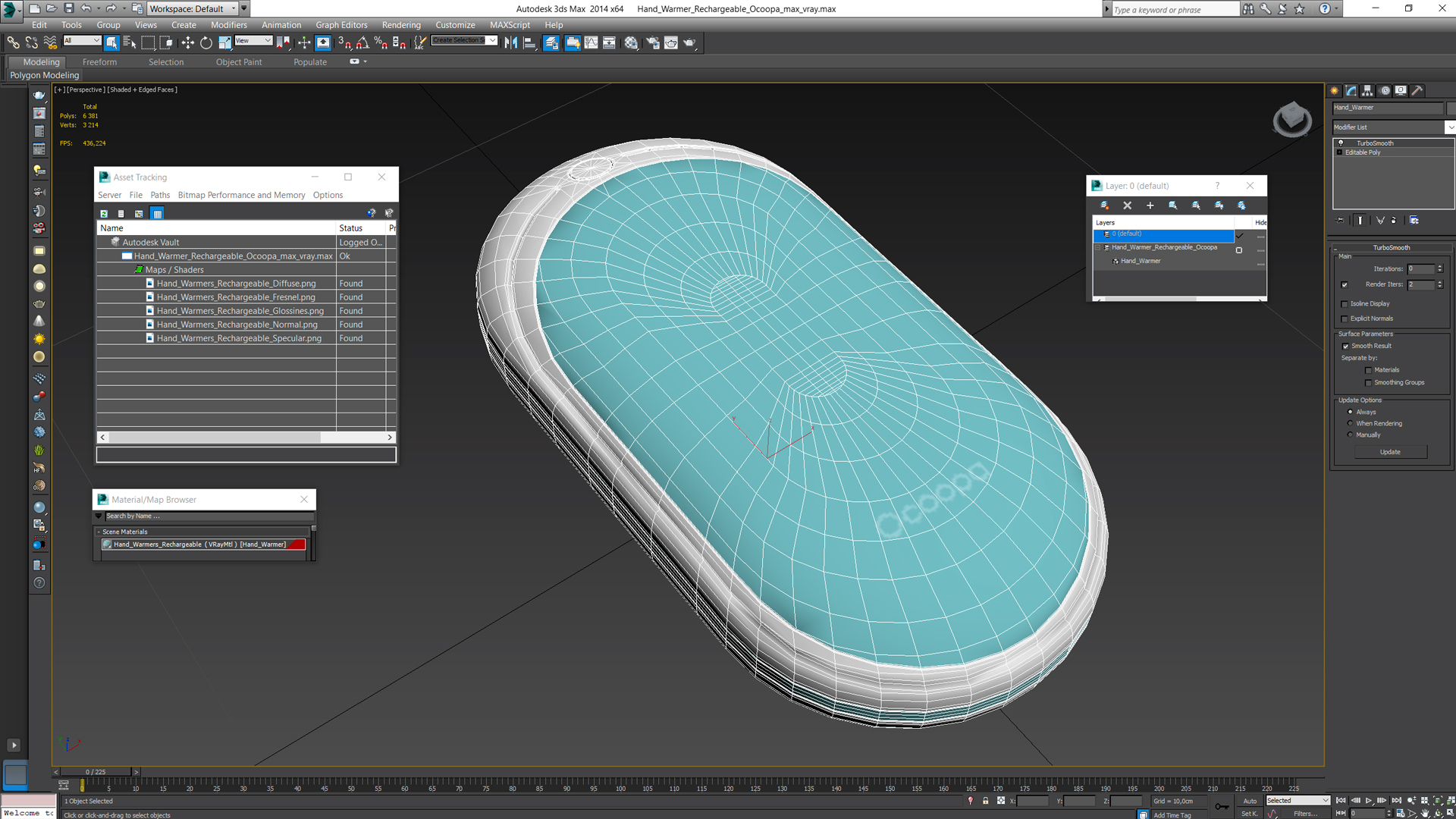This screenshot has height=819, width=1456.
Task: Open the Modifiers menu
Action: coord(228,25)
